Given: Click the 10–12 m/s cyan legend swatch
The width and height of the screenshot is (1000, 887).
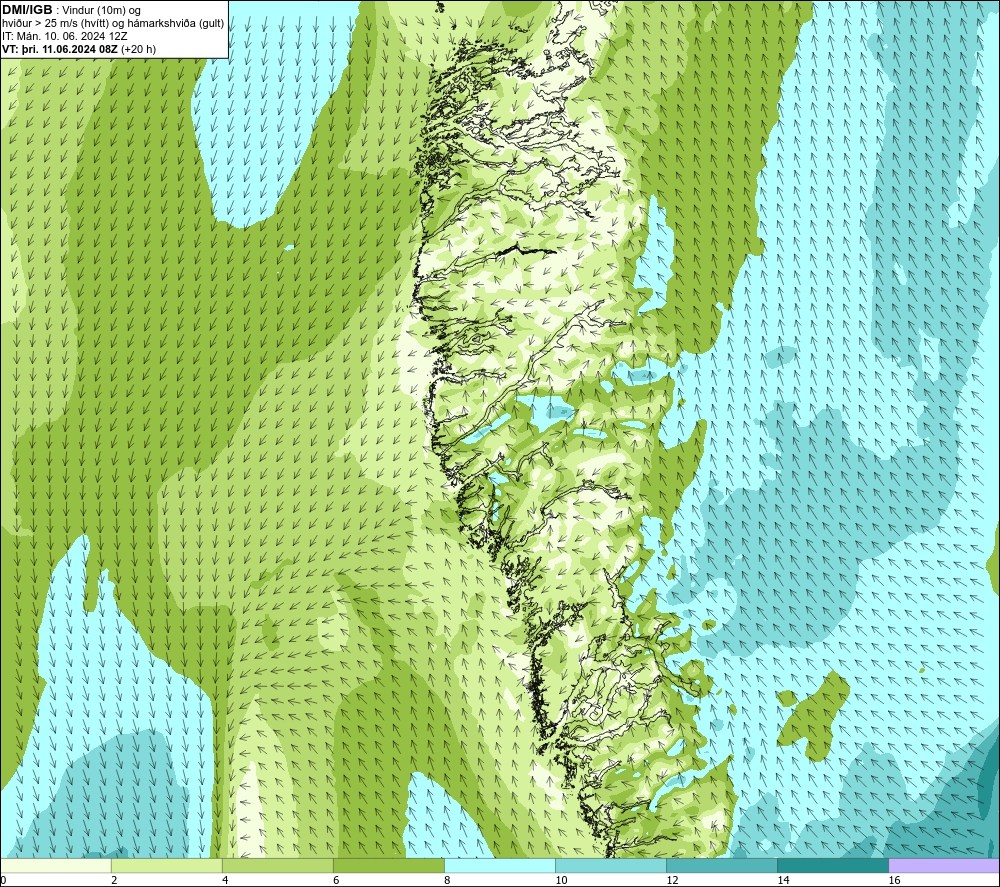Looking at the screenshot, I should click(x=611, y=865).
